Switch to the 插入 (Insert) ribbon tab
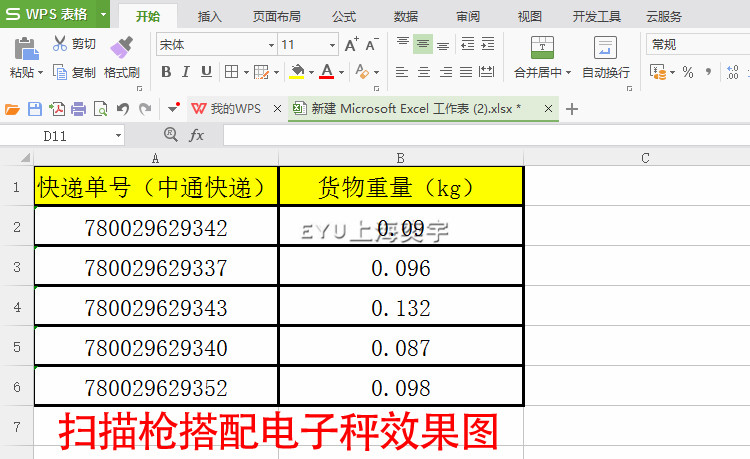This screenshot has width=750, height=459. click(210, 16)
